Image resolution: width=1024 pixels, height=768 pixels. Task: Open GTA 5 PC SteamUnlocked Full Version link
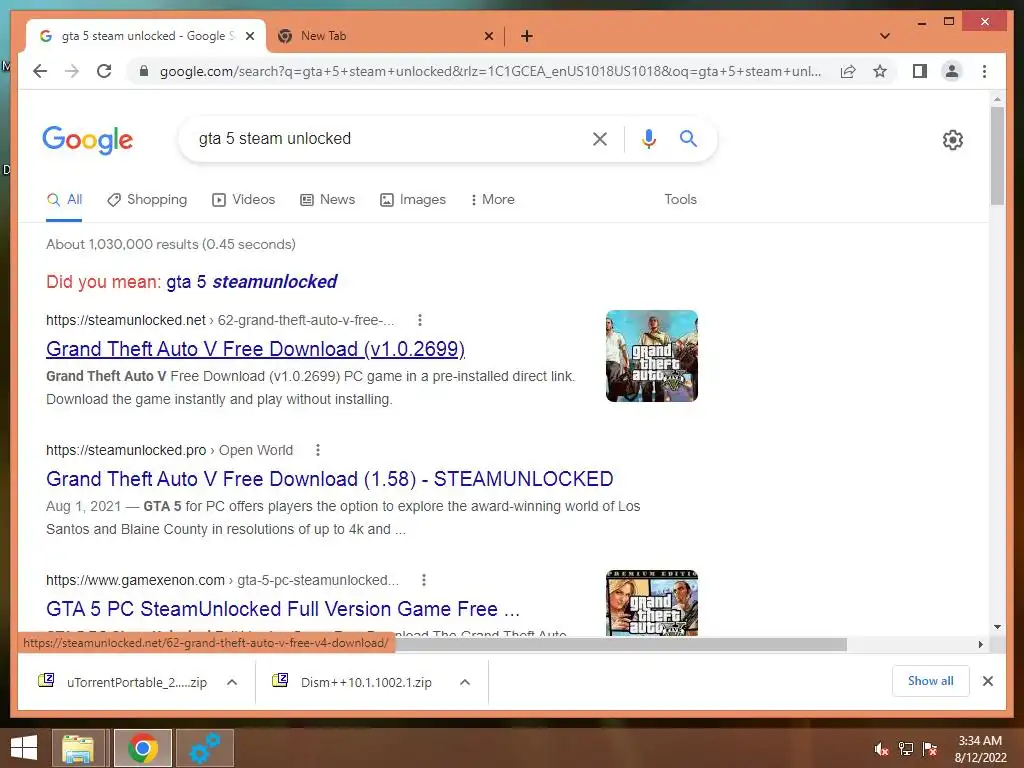pyautogui.click(x=283, y=609)
